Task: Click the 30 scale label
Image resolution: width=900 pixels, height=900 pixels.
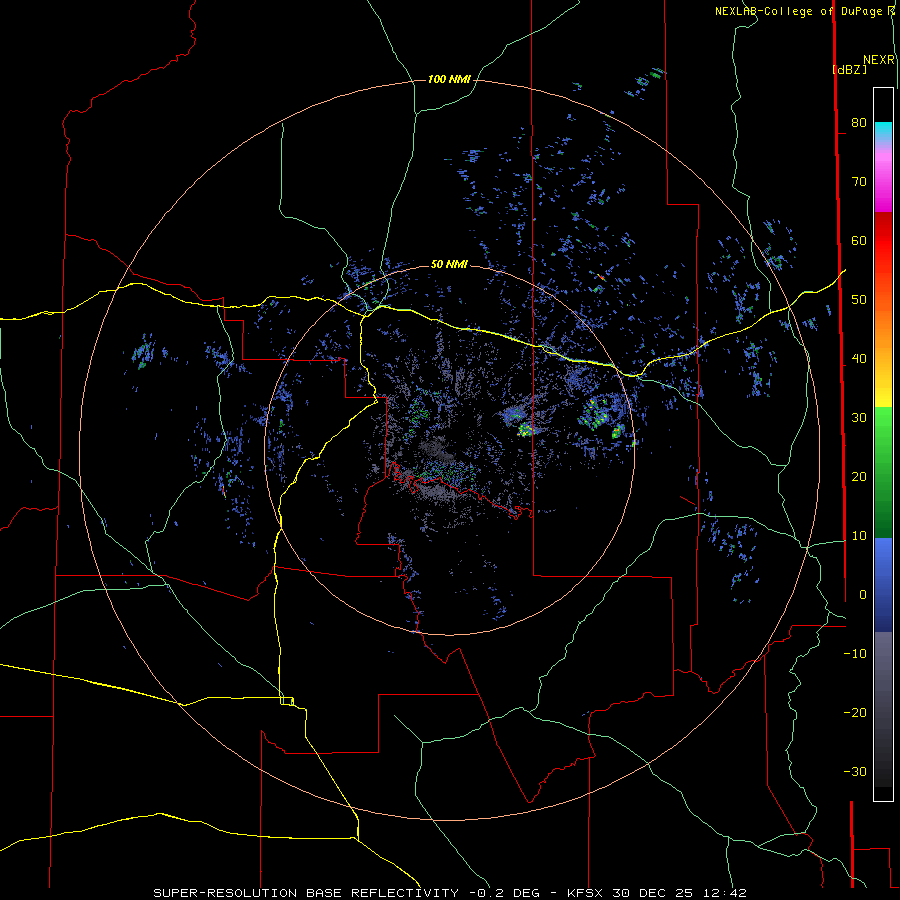Action: (859, 418)
